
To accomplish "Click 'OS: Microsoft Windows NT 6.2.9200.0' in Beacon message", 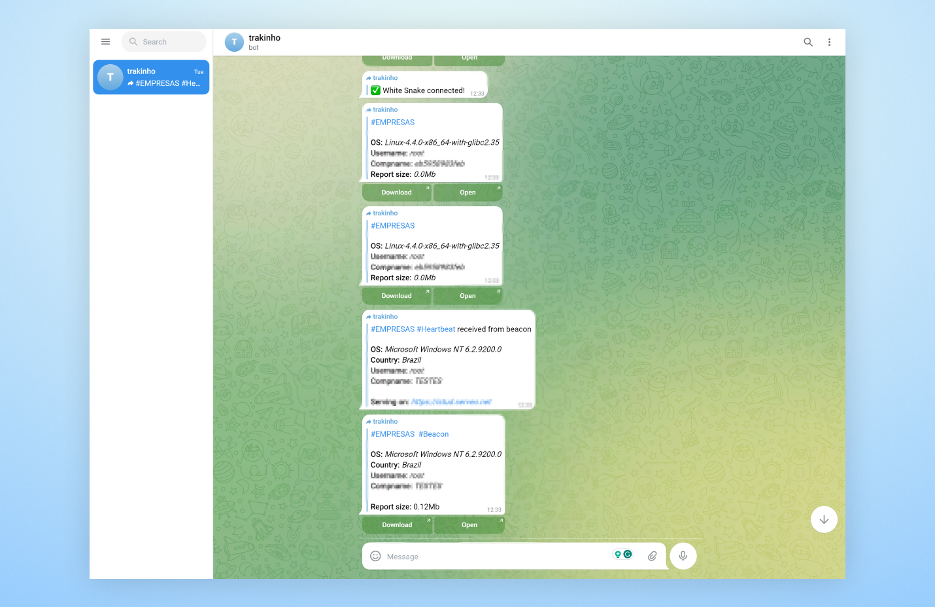I will point(436,455).
